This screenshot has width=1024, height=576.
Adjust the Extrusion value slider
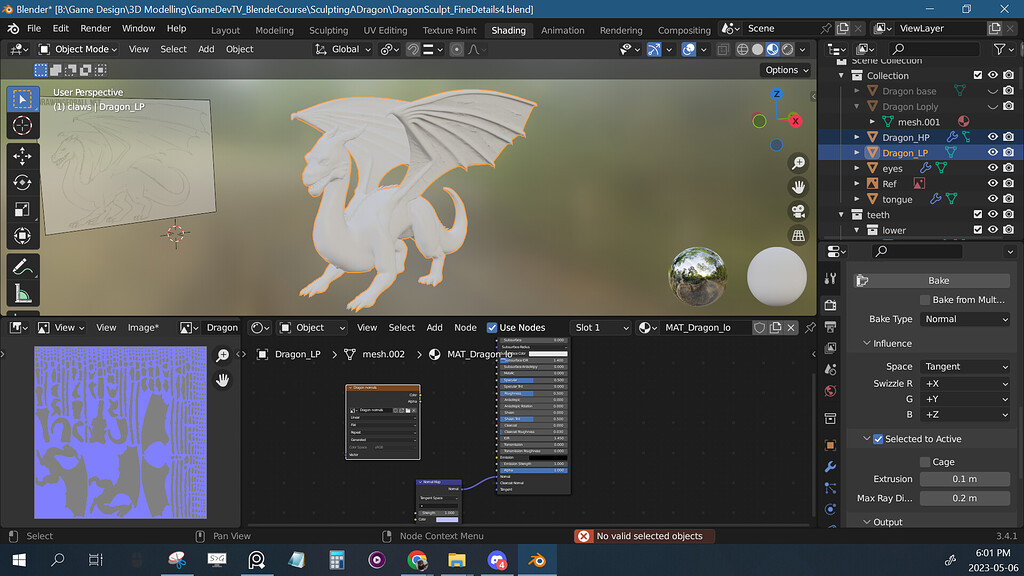click(x=963, y=479)
